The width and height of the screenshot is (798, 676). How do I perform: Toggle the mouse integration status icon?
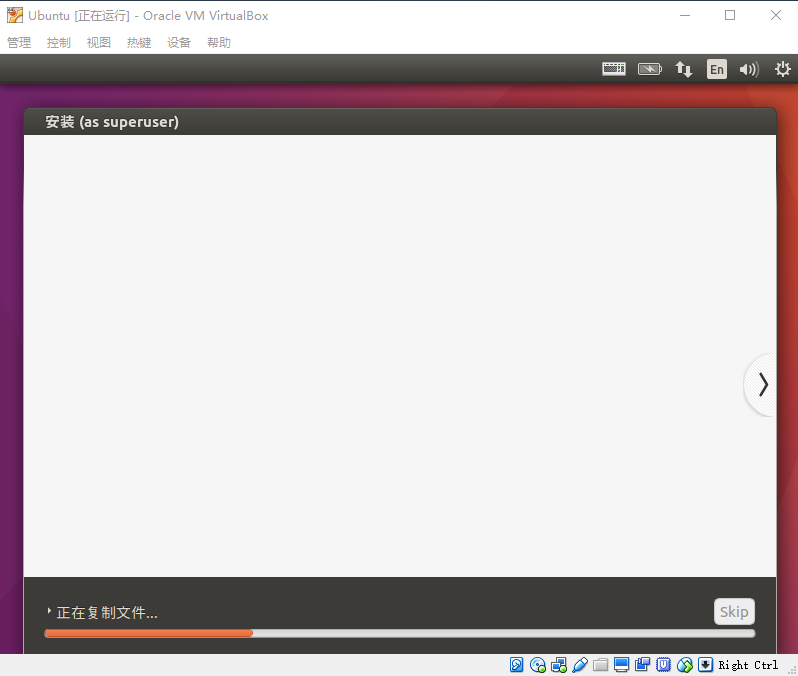[685, 665]
